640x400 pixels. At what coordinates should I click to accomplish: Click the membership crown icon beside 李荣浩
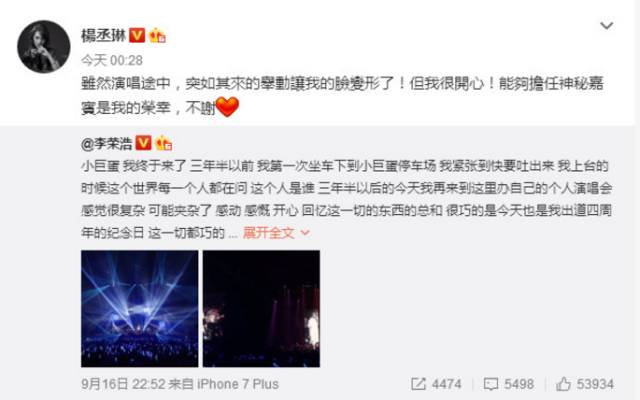[x=163, y=143]
